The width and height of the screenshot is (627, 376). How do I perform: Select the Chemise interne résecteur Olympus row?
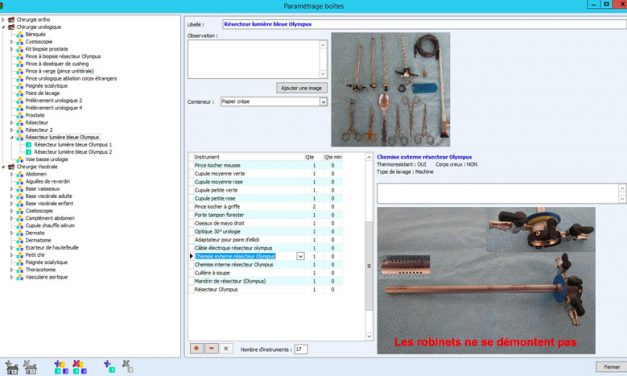267,264
